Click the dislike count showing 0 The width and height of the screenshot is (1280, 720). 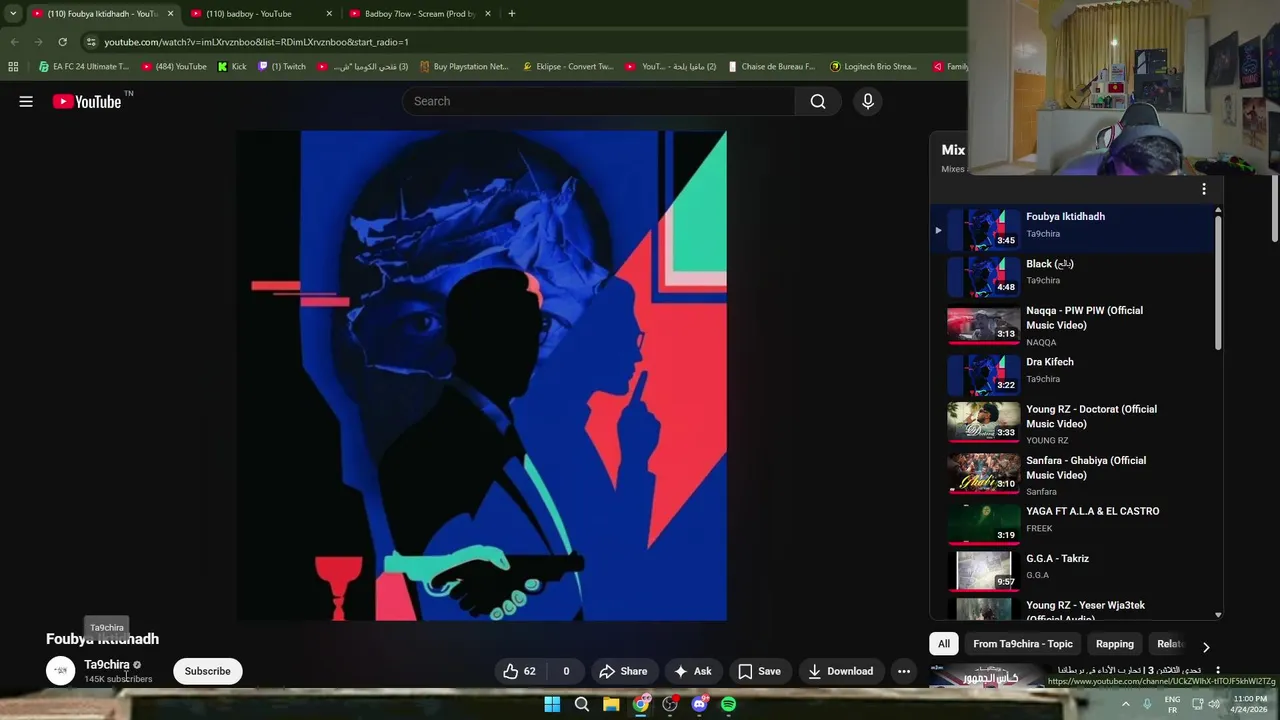(565, 671)
